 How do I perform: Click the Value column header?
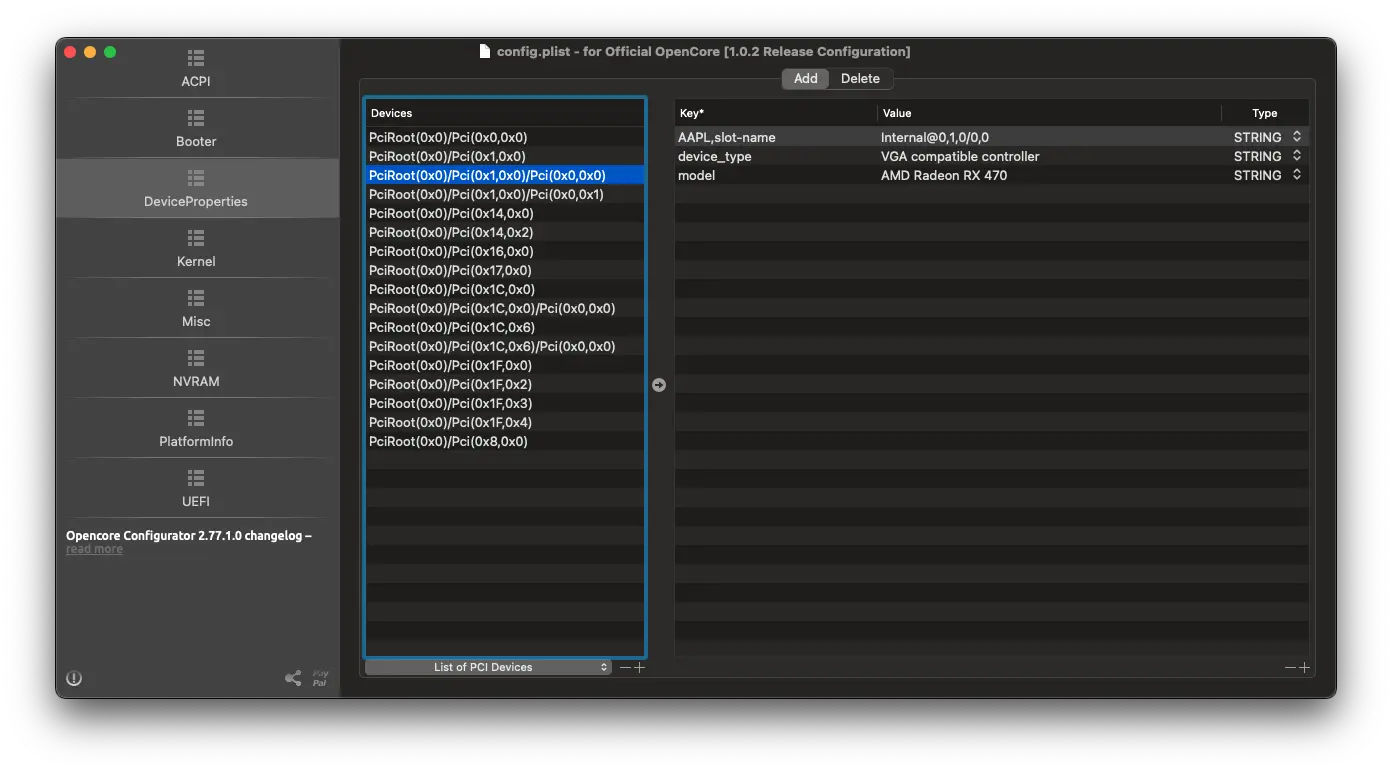coord(1049,113)
